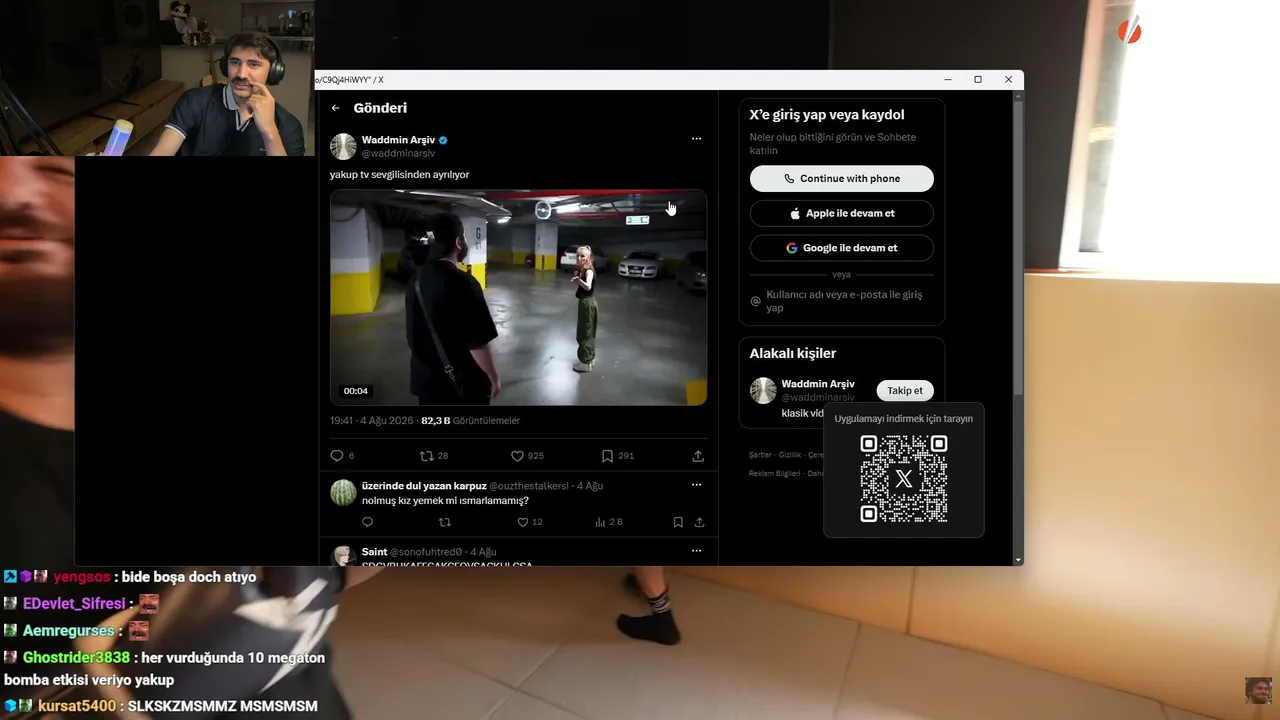Like the main post with 925 likes
This screenshot has height=720, width=1280.
[517, 456]
